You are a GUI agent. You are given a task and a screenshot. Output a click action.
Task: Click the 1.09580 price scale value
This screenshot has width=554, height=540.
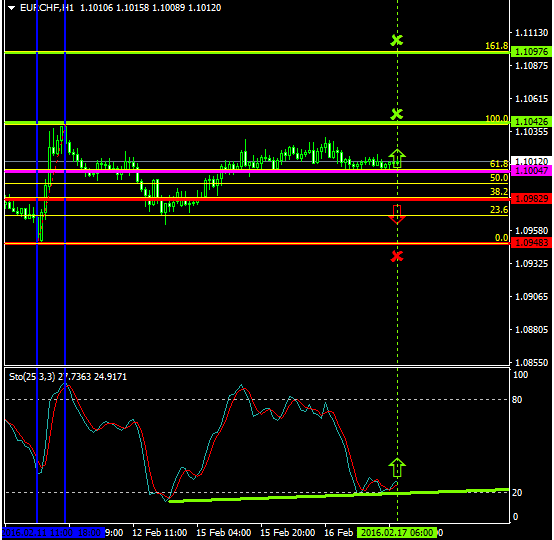pyautogui.click(x=531, y=231)
